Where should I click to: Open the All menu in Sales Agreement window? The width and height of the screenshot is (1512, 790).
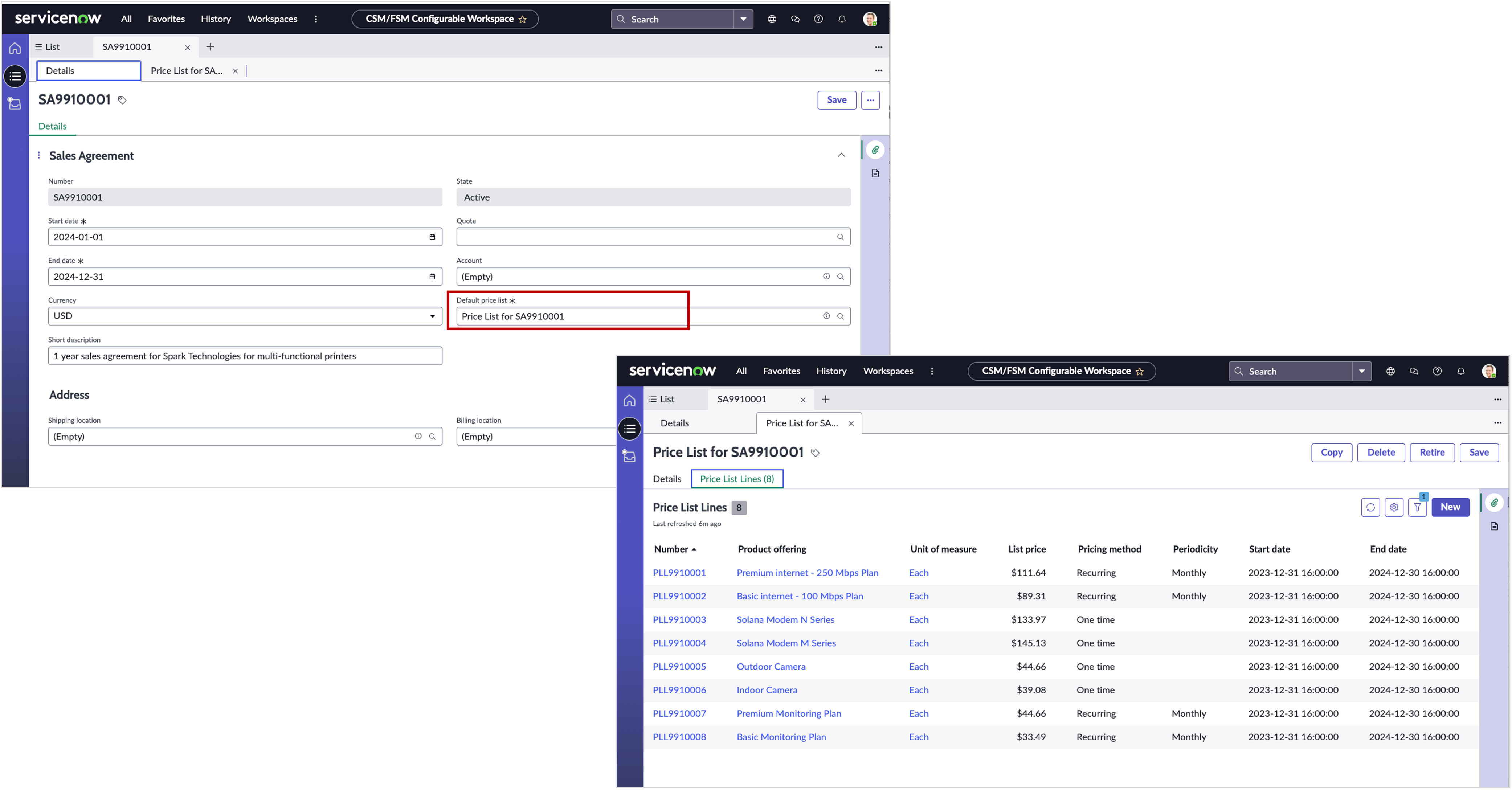point(126,19)
